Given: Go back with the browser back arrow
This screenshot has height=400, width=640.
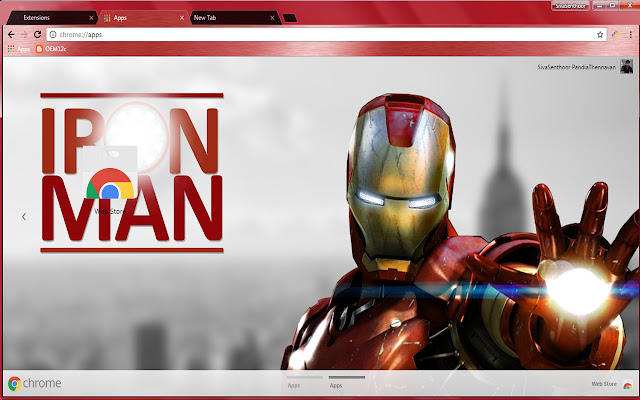Looking at the screenshot, I should 11,35.
